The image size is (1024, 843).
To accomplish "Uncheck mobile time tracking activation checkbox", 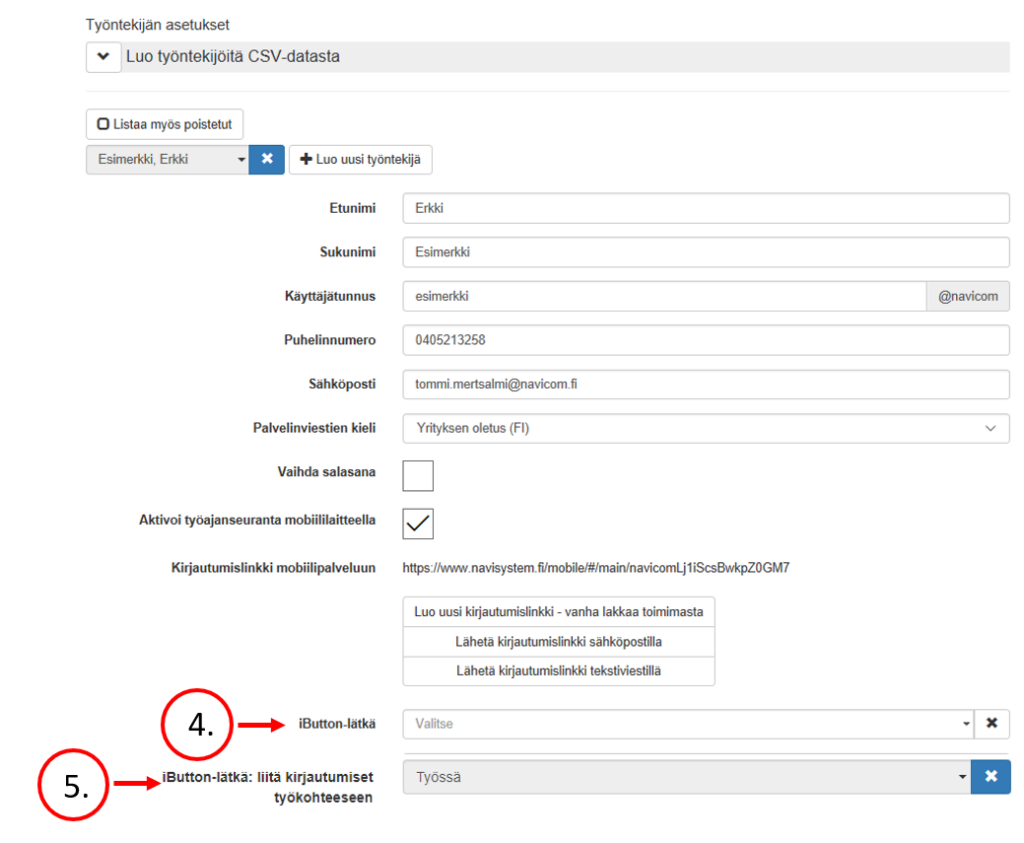I will [418, 523].
